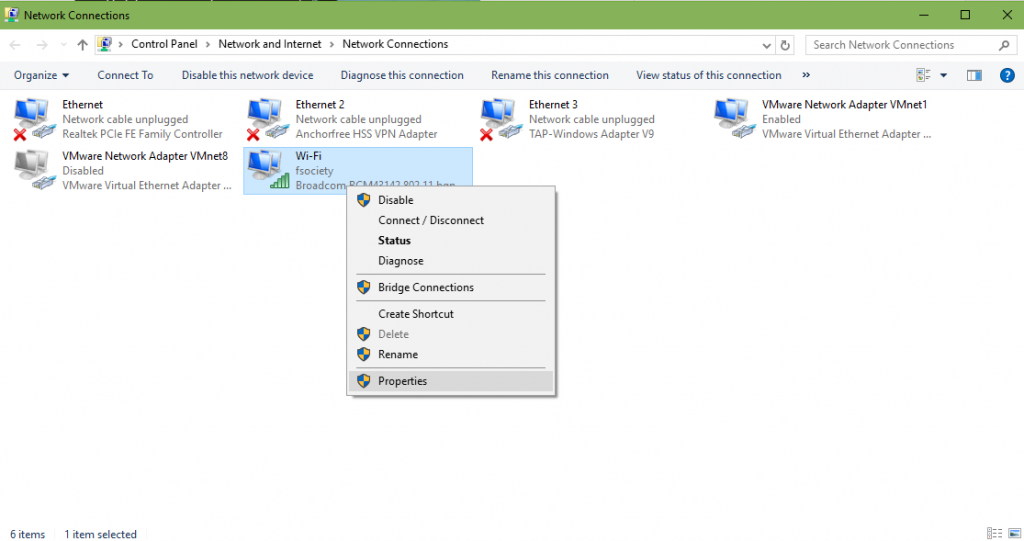
Task: Choose Bridge Connections in context menu
Action: pyautogui.click(x=451, y=287)
